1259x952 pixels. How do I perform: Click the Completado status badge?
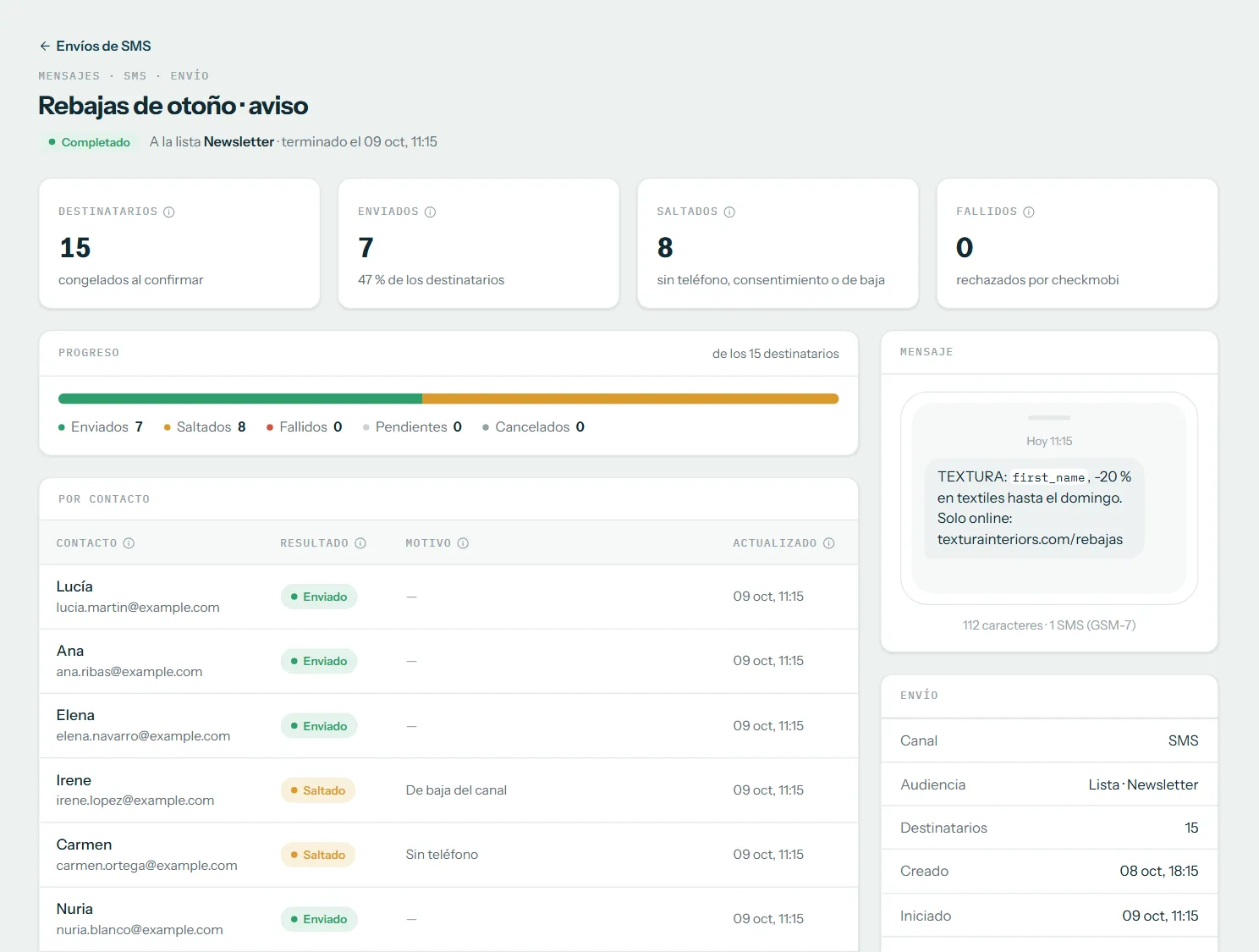click(89, 142)
